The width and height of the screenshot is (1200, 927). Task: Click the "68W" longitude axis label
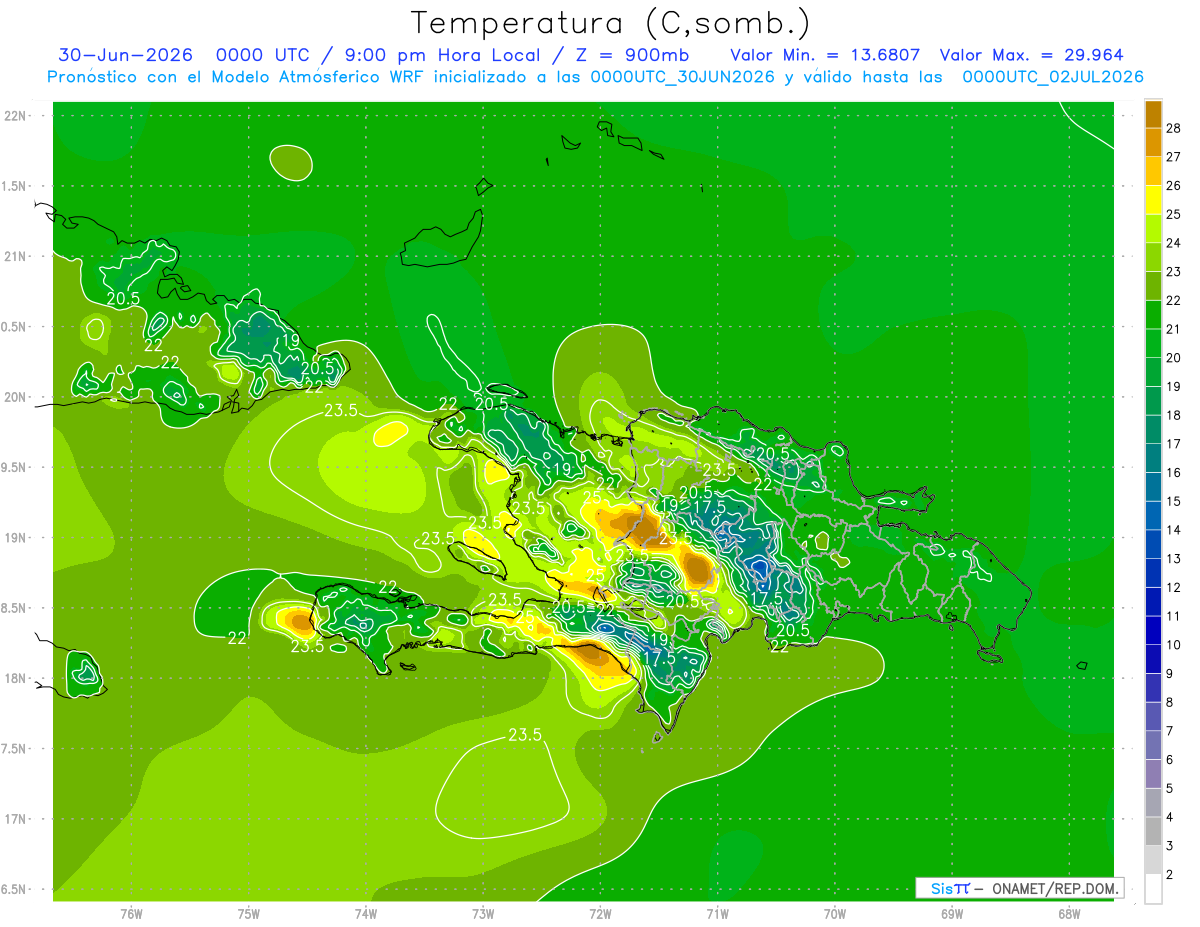[x=1069, y=913]
